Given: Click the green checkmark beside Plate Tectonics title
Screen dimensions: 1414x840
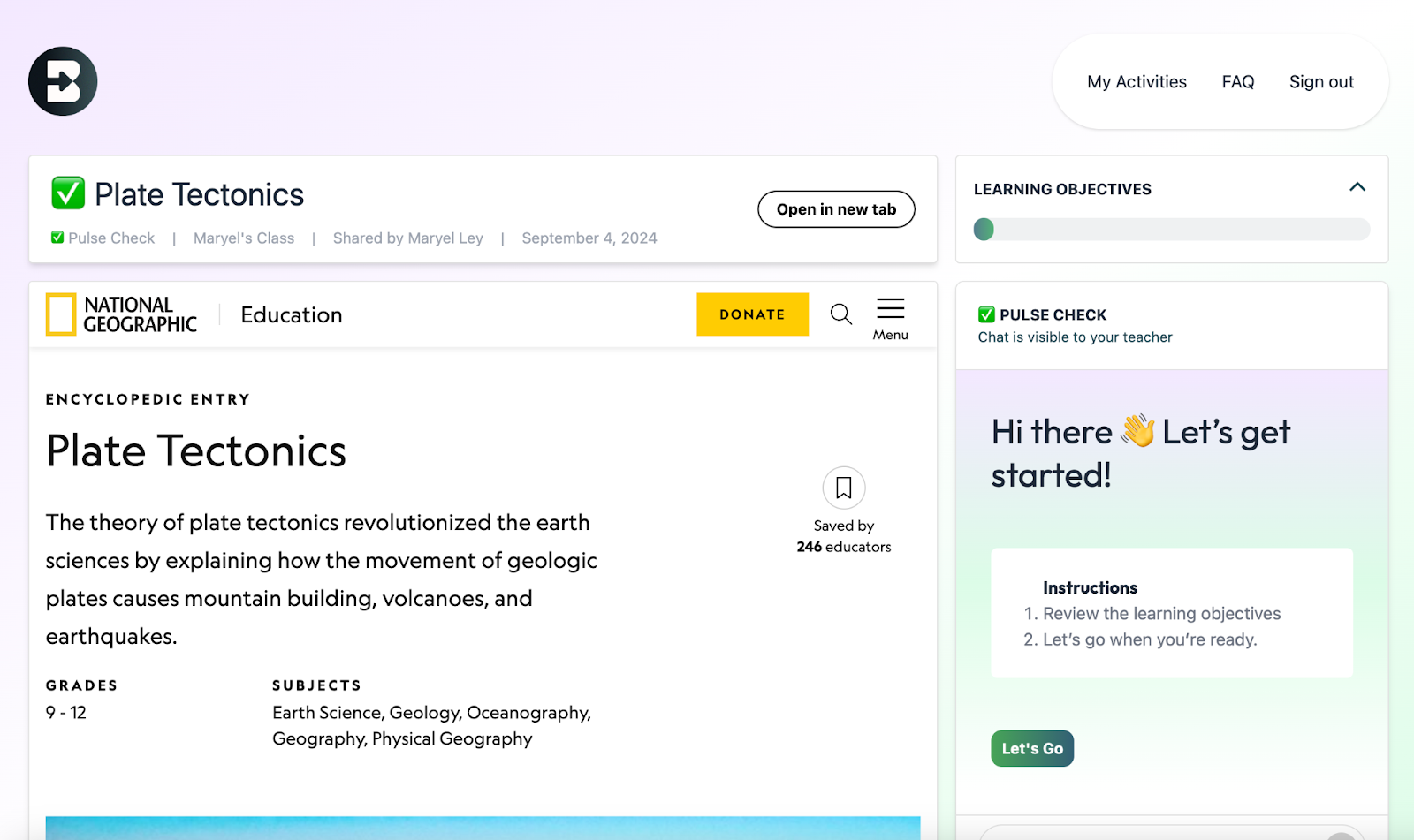Looking at the screenshot, I should (68, 193).
